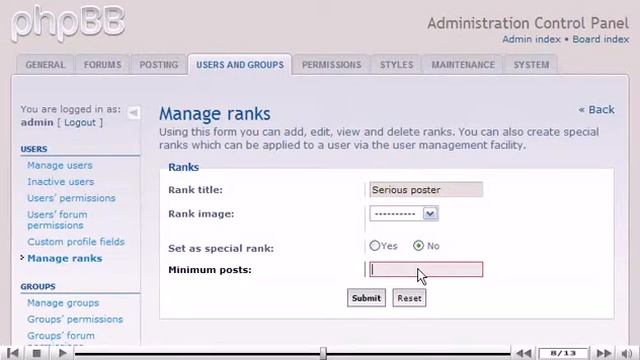Click the "Rank image:" label
The height and width of the screenshot is (360, 640).
click(x=201, y=214)
